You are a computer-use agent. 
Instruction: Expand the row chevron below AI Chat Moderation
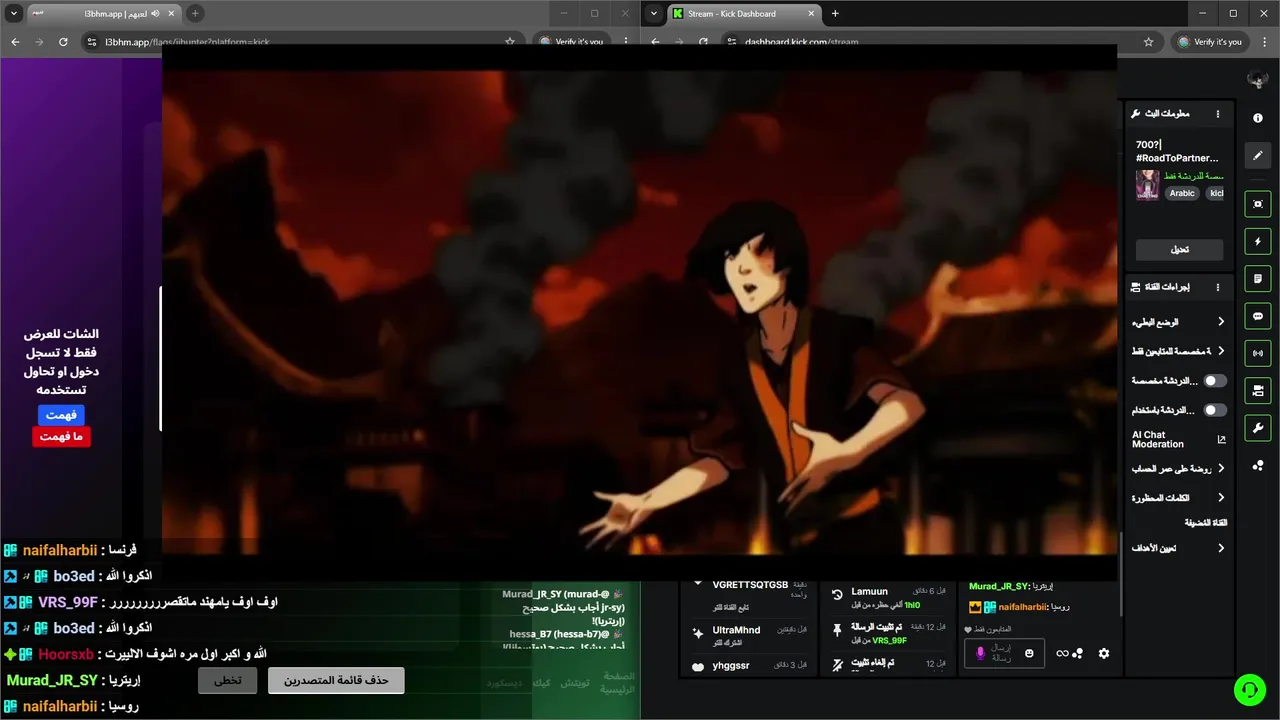tap(1221, 468)
